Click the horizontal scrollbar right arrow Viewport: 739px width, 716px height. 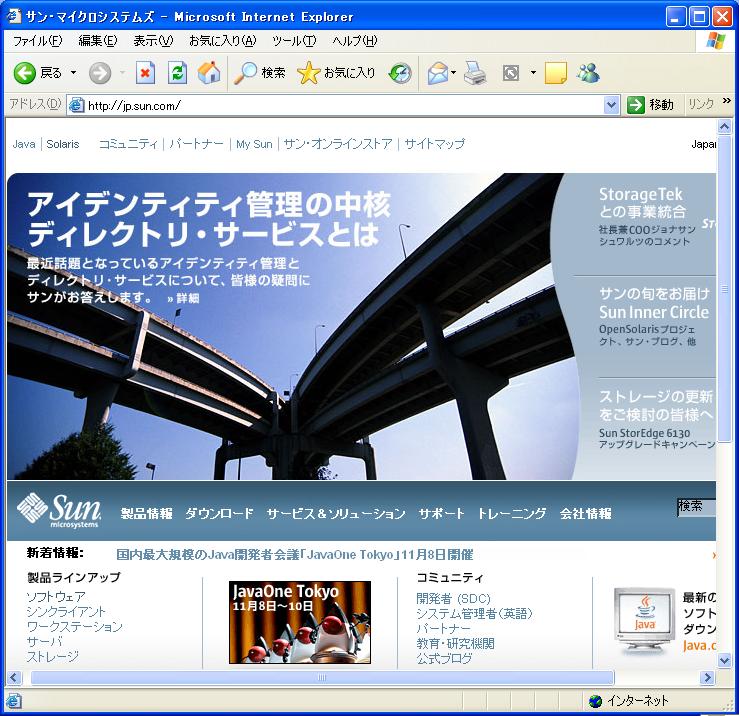tap(707, 678)
